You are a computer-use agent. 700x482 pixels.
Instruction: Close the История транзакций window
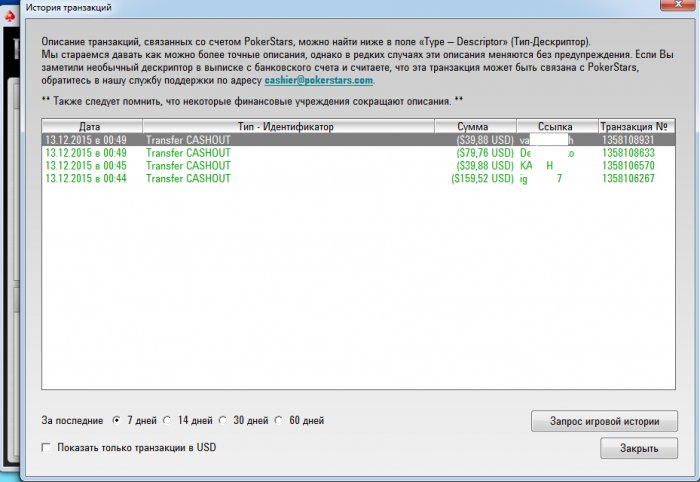pyautogui.click(x=678, y=4)
